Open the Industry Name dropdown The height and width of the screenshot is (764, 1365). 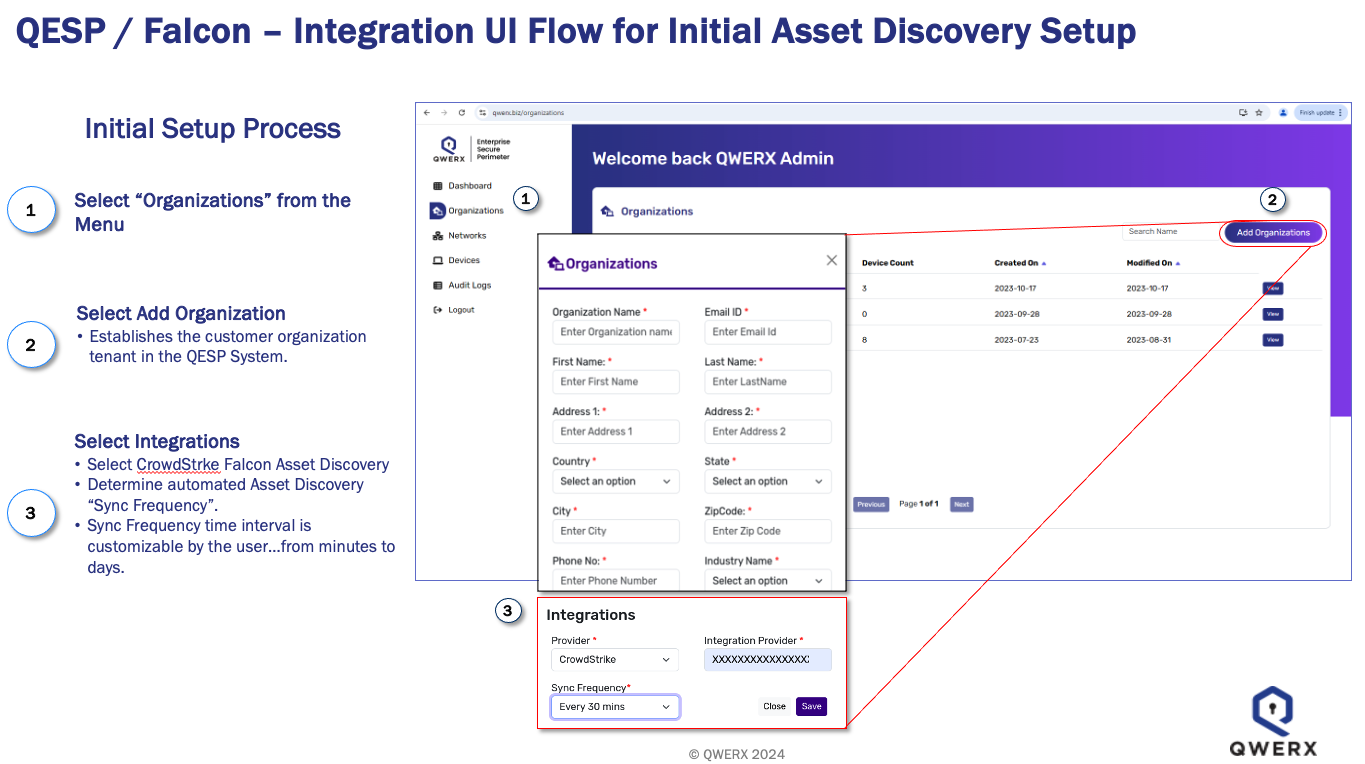pyautogui.click(x=768, y=580)
